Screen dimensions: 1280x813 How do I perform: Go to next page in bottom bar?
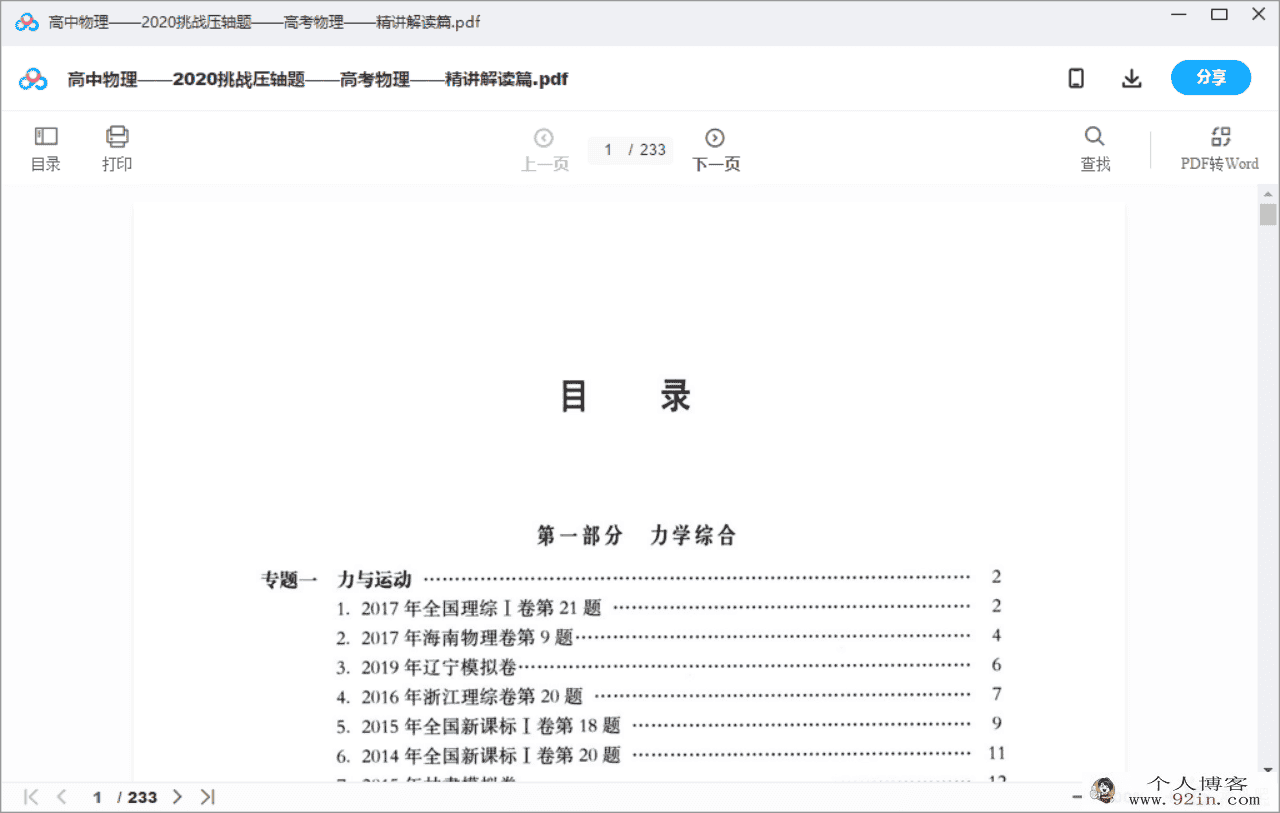177,797
